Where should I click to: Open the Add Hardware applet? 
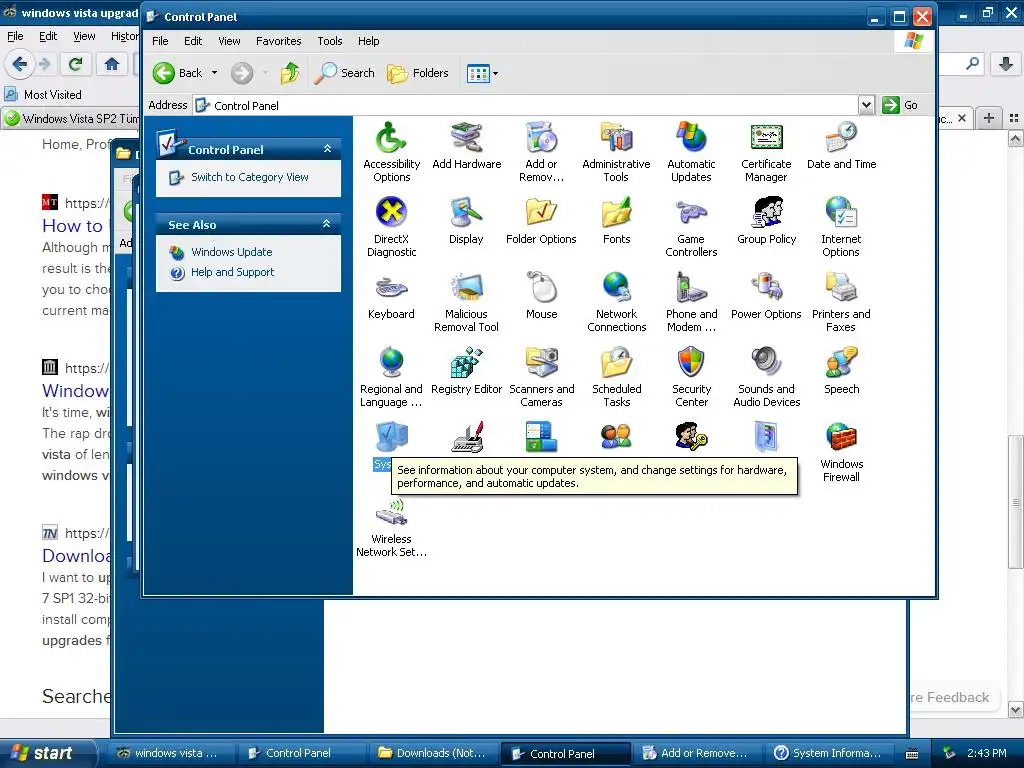click(466, 146)
